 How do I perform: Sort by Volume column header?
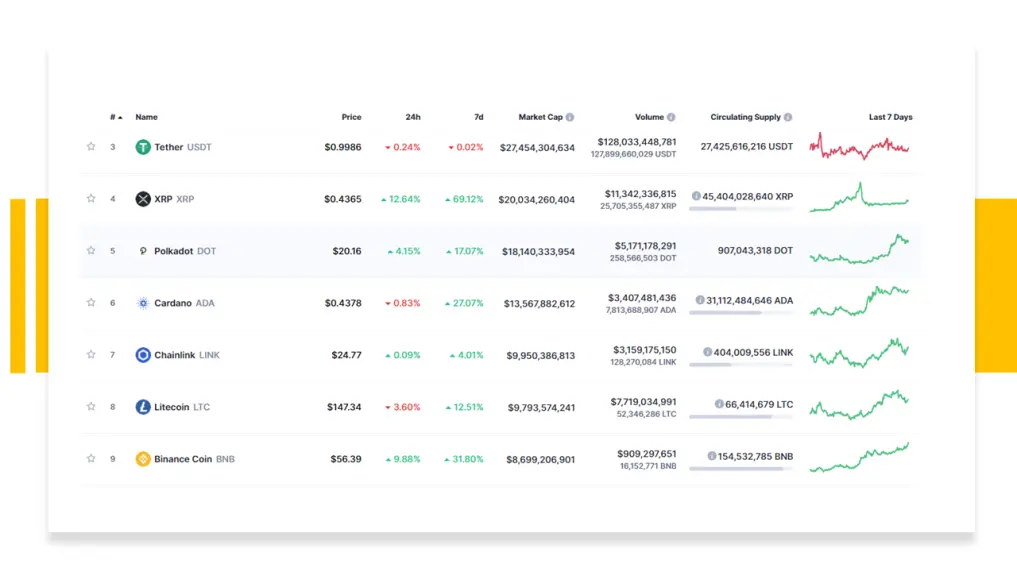pos(649,117)
